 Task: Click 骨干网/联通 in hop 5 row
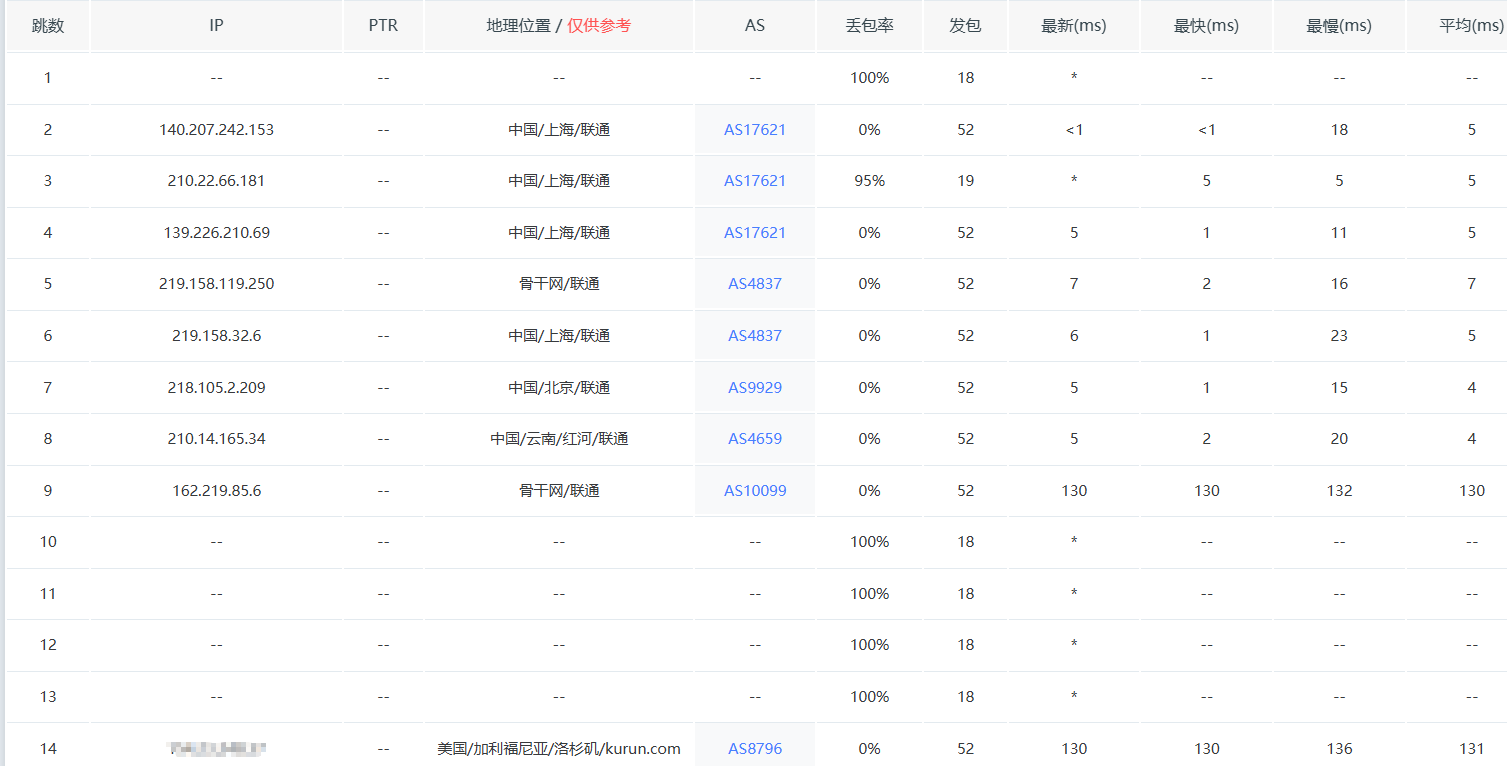coord(559,284)
